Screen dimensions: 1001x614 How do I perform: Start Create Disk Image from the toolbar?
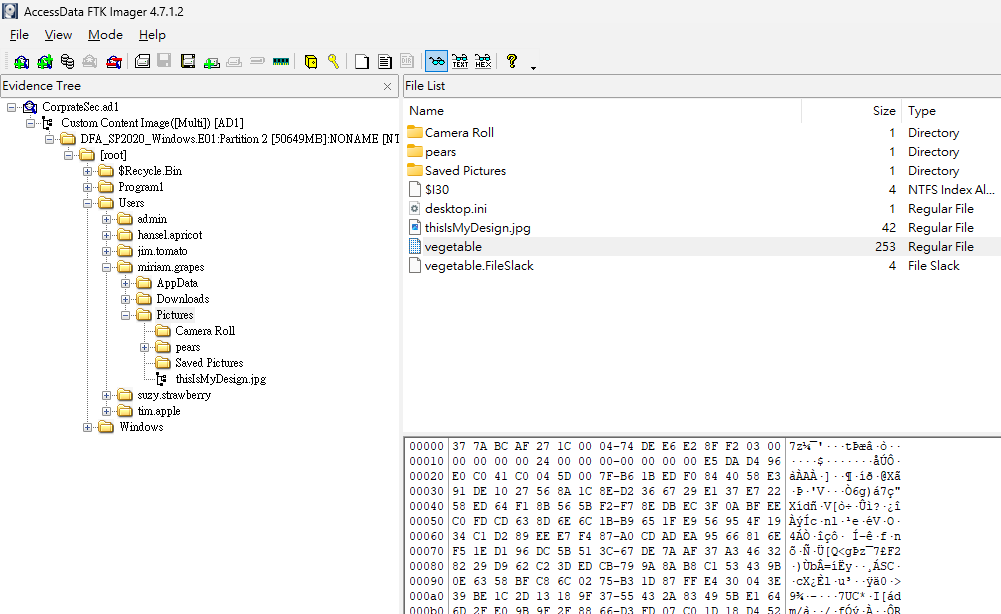142,61
